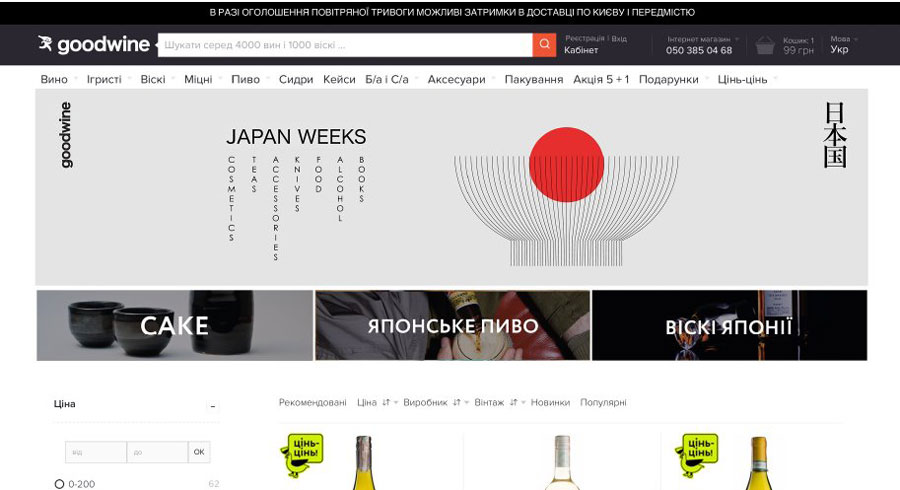Click the 'до' maximum price field
Viewport: 900px width, 490px height.
[157, 452]
